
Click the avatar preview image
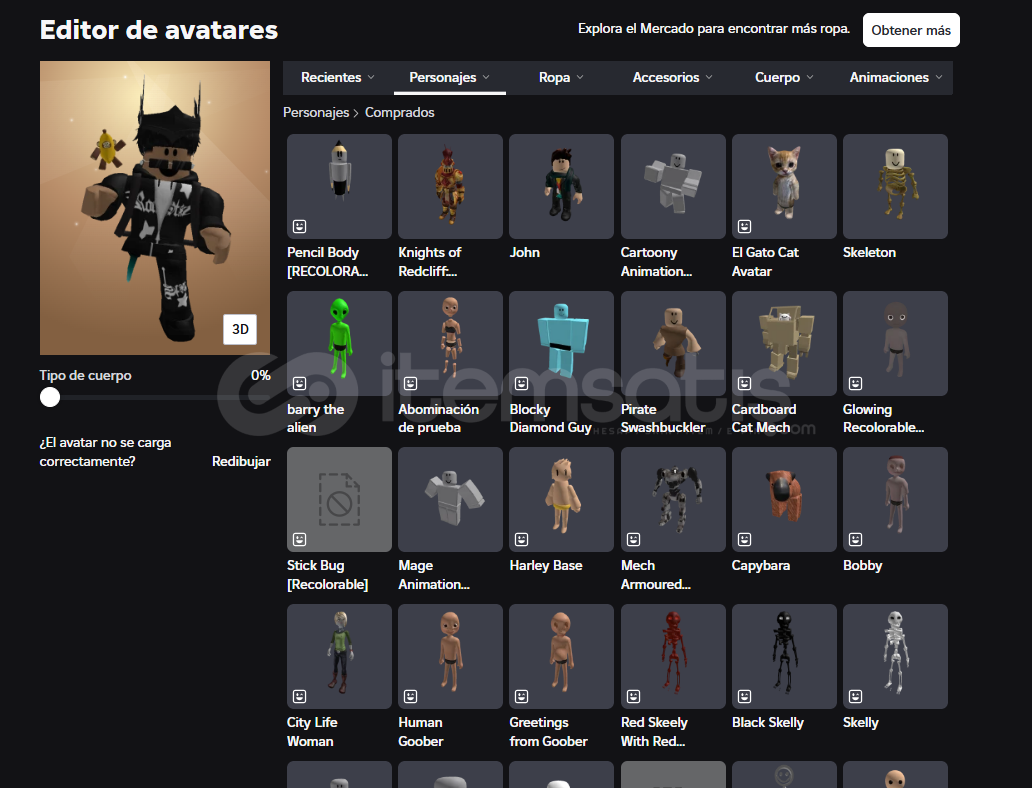[155, 208]
